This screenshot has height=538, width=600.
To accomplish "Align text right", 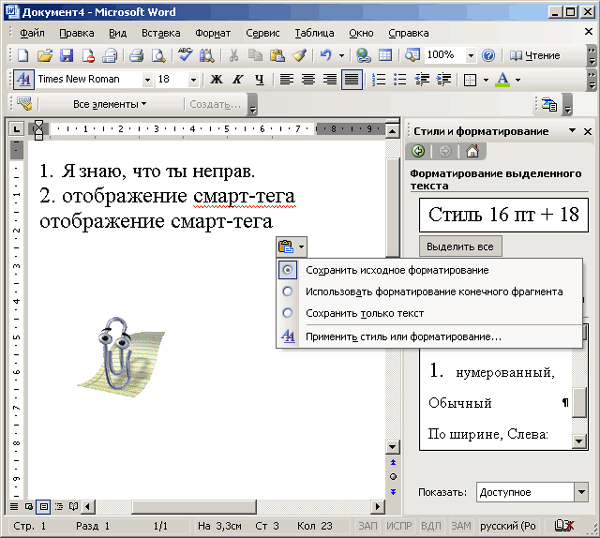I will [x=330, y=80].
